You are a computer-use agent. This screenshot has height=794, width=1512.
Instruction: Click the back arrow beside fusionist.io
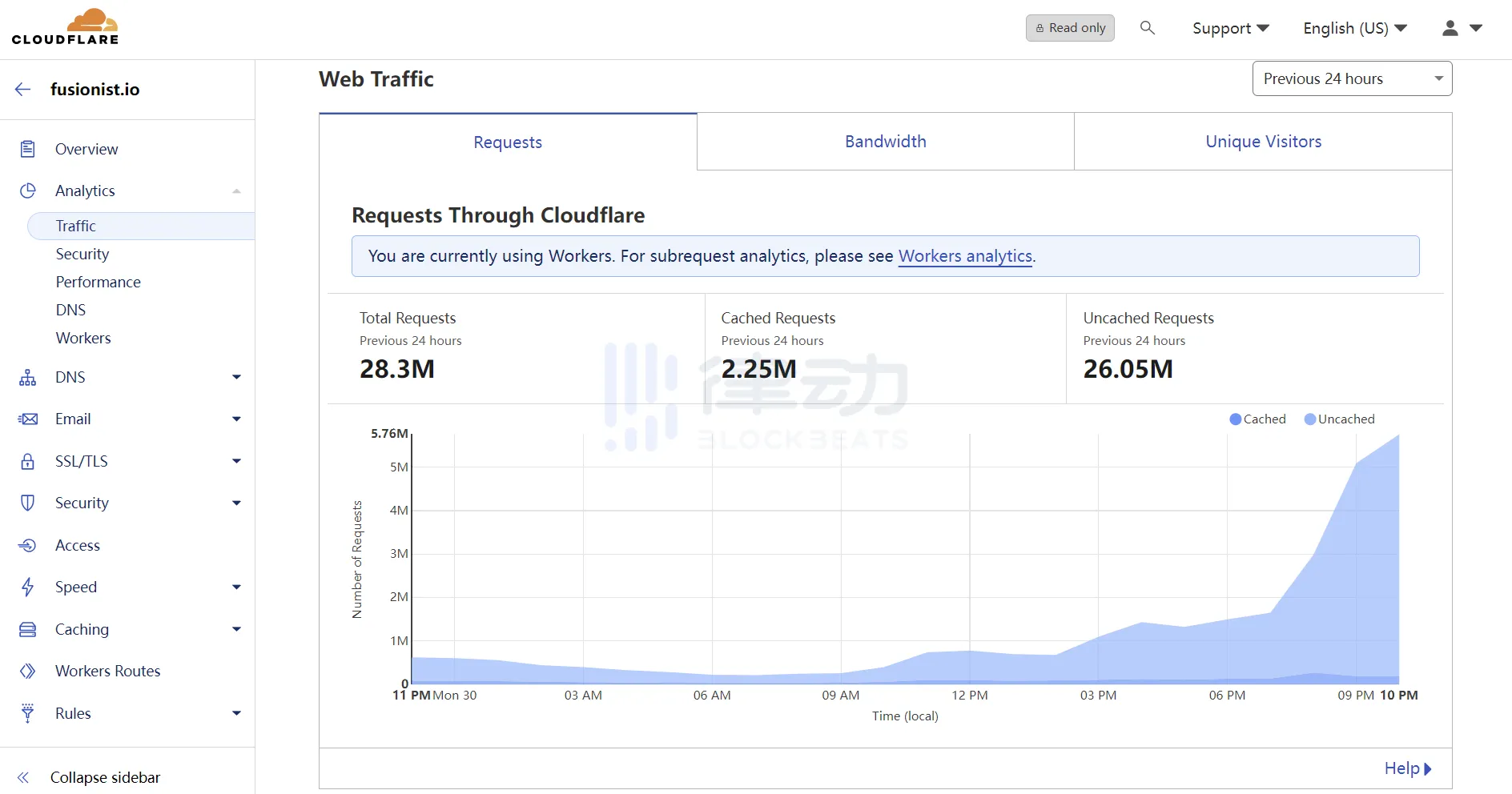(23, 90)
